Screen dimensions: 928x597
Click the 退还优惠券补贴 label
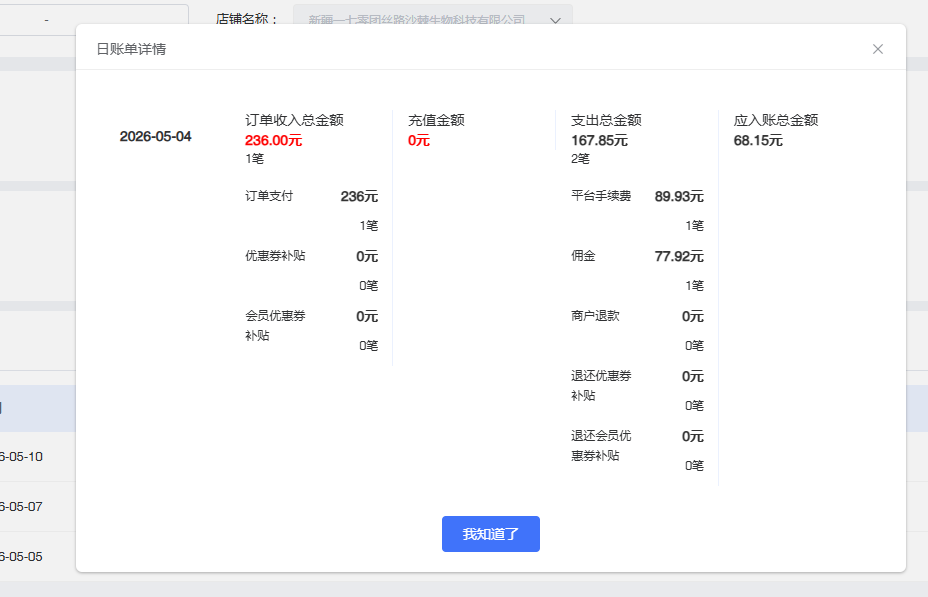tap(601, 386)
